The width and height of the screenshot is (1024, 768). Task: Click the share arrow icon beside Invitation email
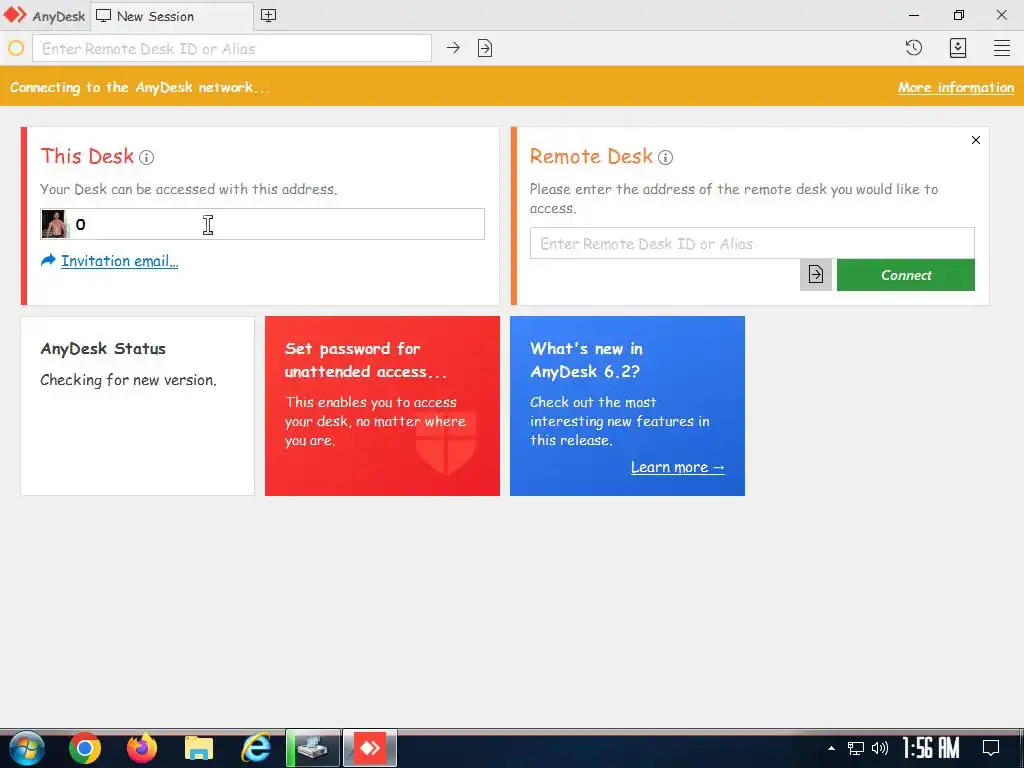tap(48, 261)
